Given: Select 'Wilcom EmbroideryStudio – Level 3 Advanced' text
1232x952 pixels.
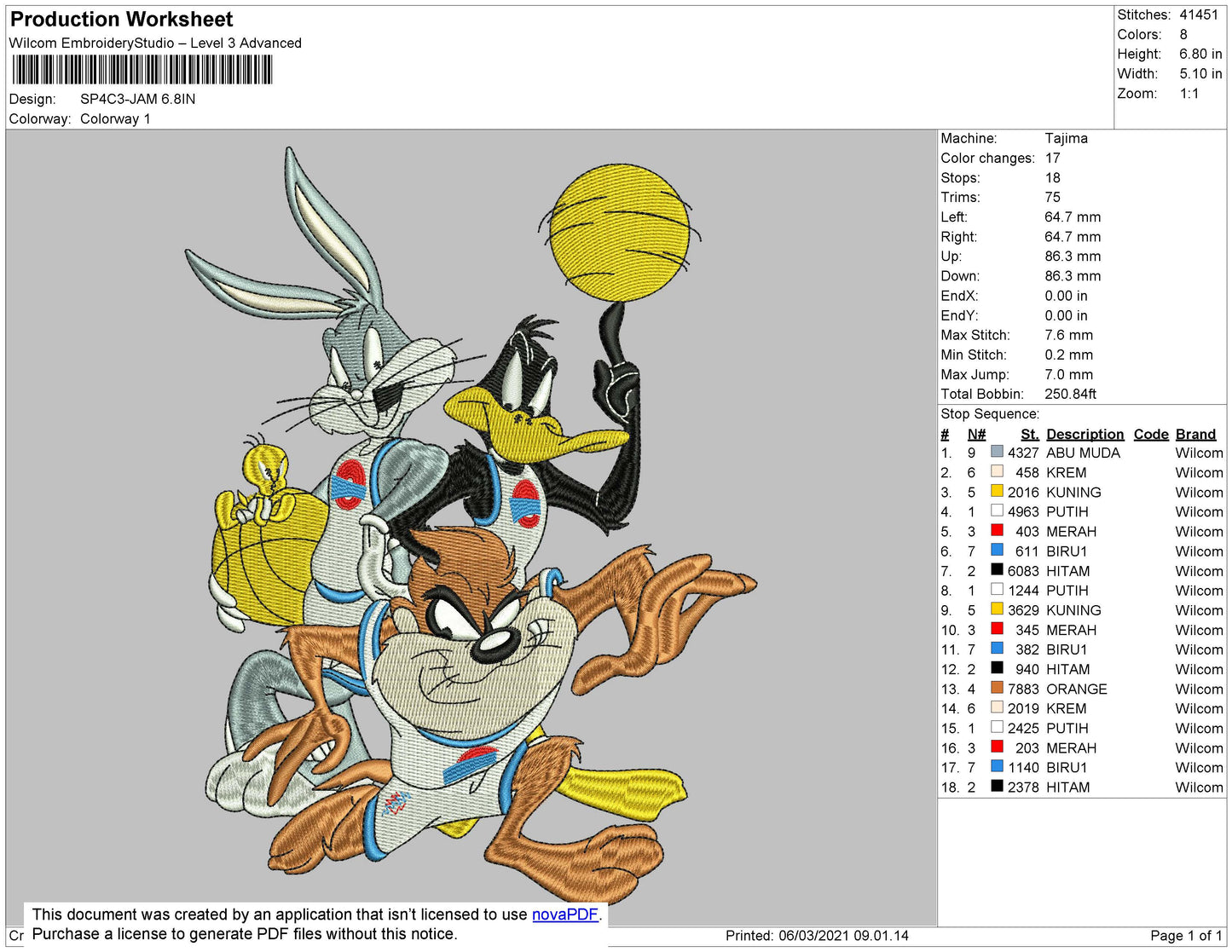Looking at the screenshot, I should click(x=155, y=43).
